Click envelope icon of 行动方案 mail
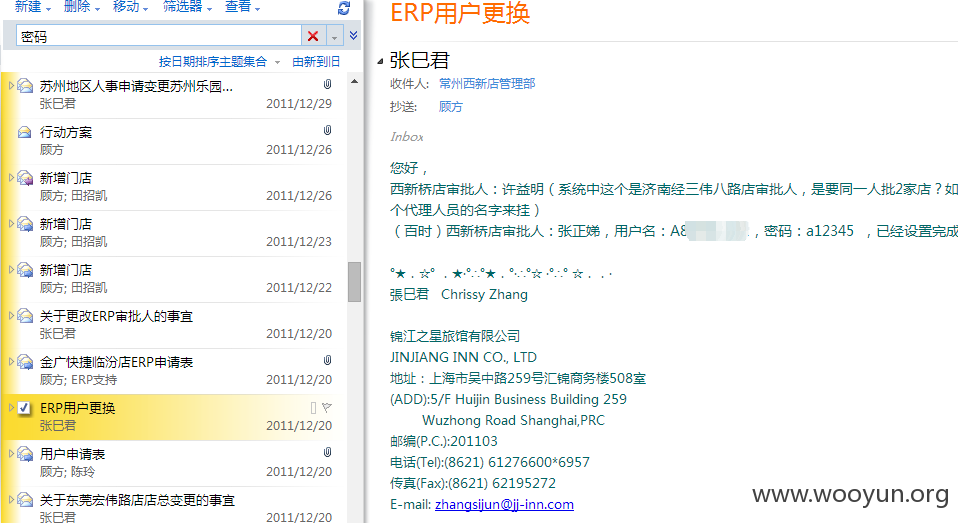958x523 pixels. 24,132
